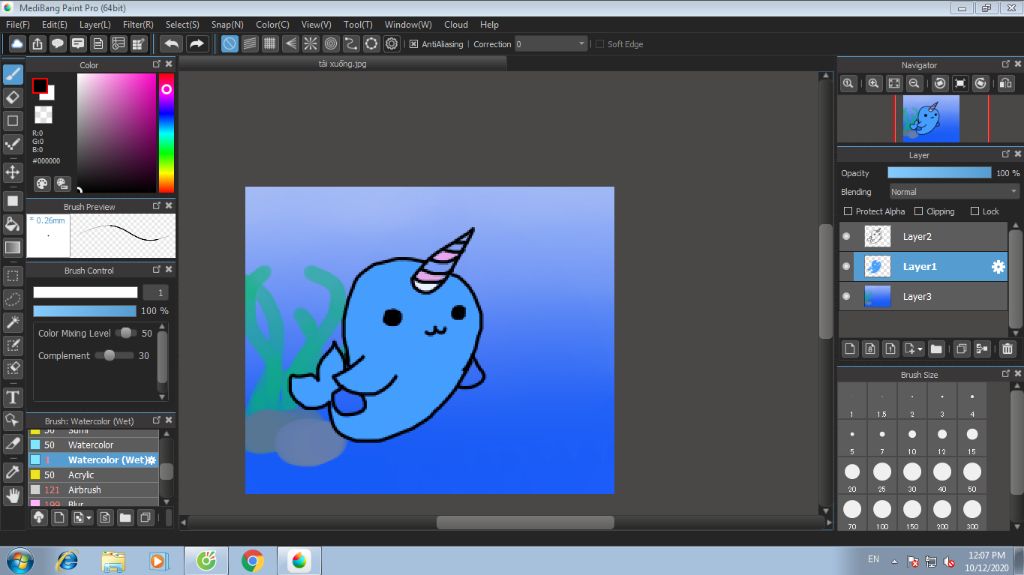Enable the Clipping checkbox
This screenshot has height=575, width=1024.
918,211
